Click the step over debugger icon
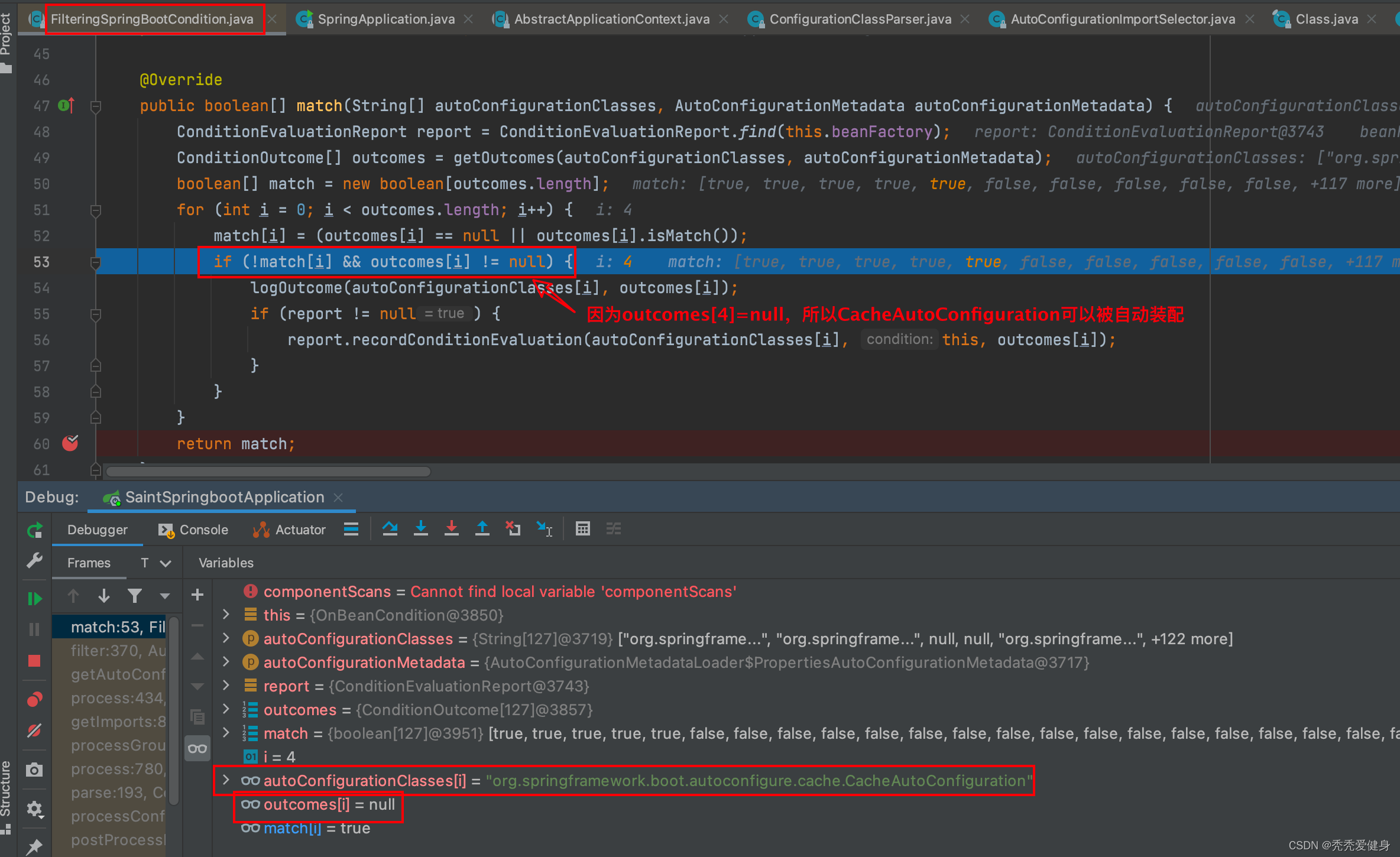Image resolution: width=1400 pixels, height=857 pixels. click(391, 529)
